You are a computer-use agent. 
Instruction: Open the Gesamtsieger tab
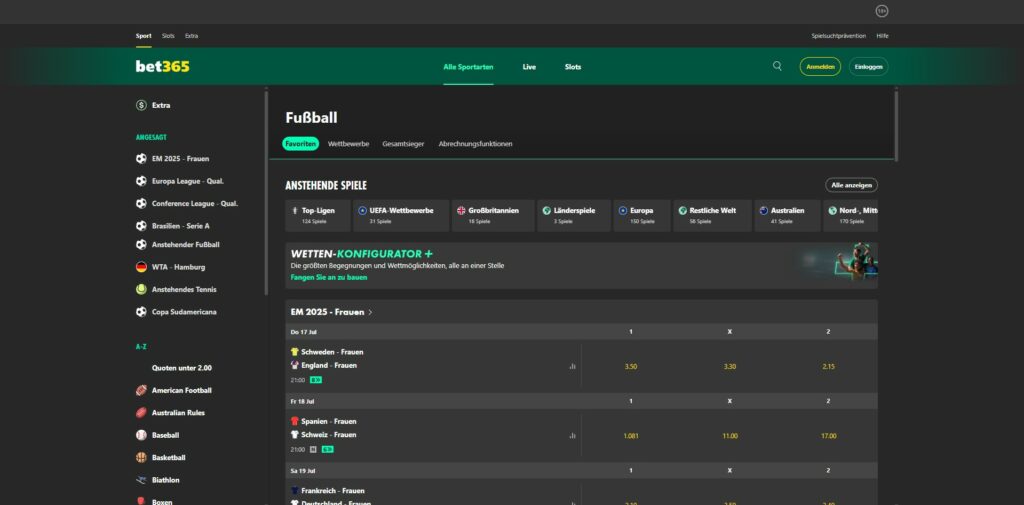click(x=404, y=144)
